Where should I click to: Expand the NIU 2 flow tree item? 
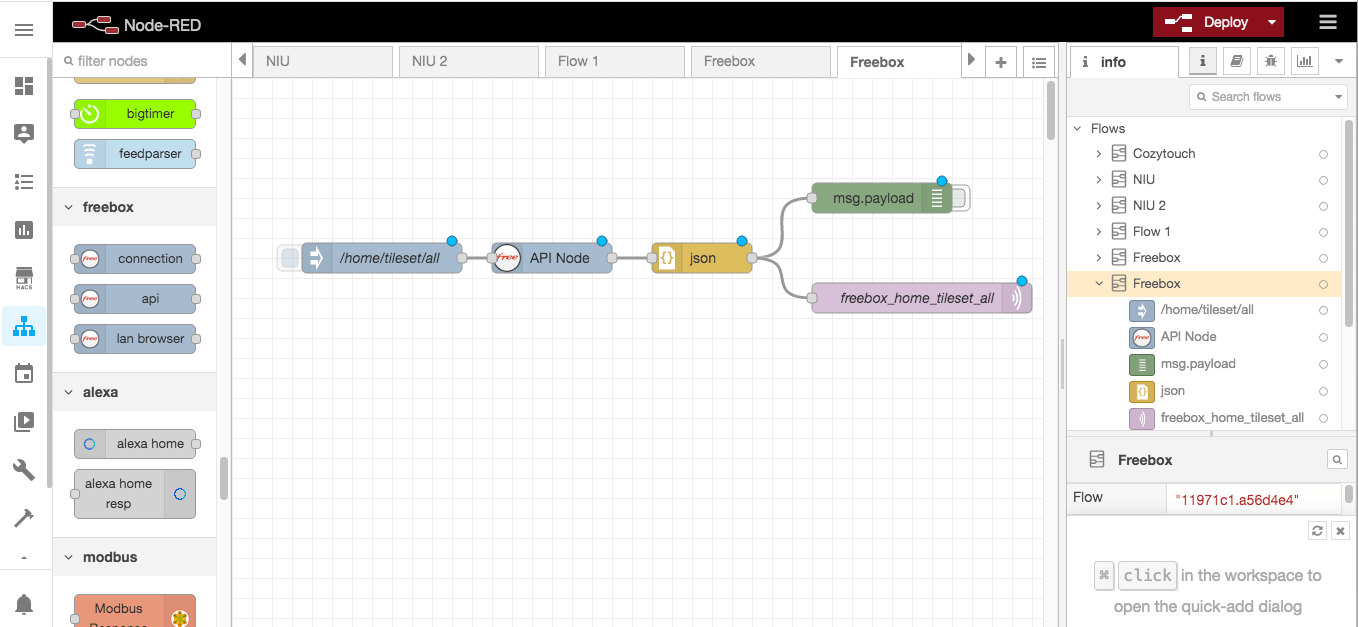tap(1098, 206)
